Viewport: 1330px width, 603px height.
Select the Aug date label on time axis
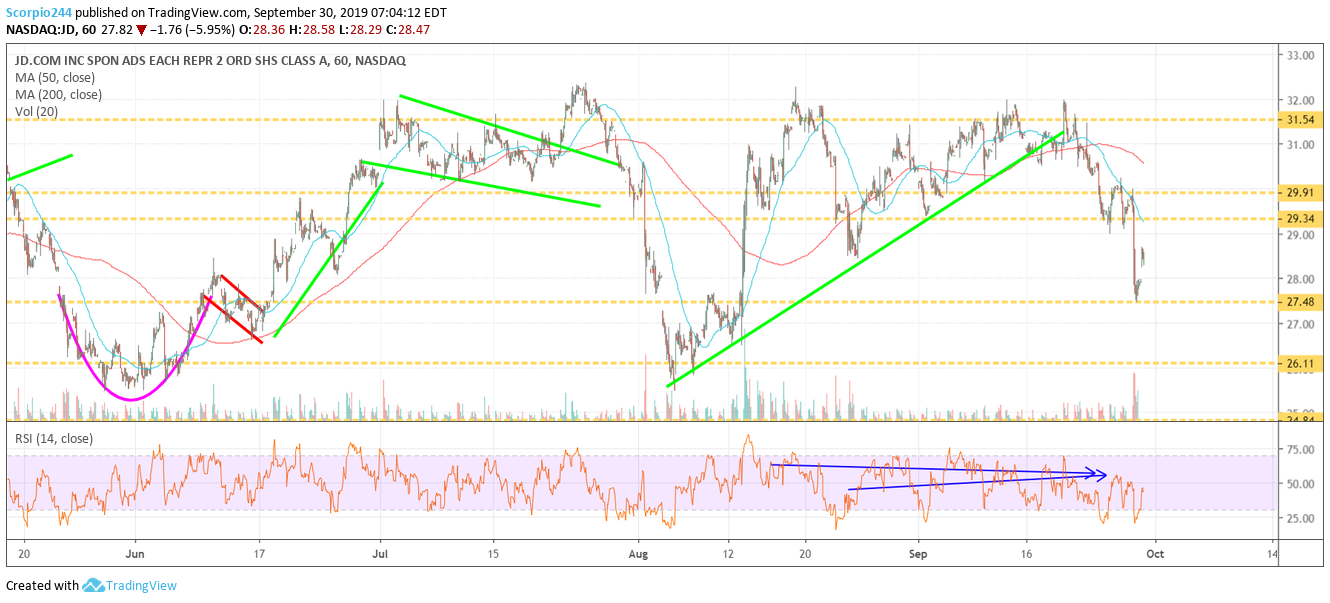(x=640, y=551)
